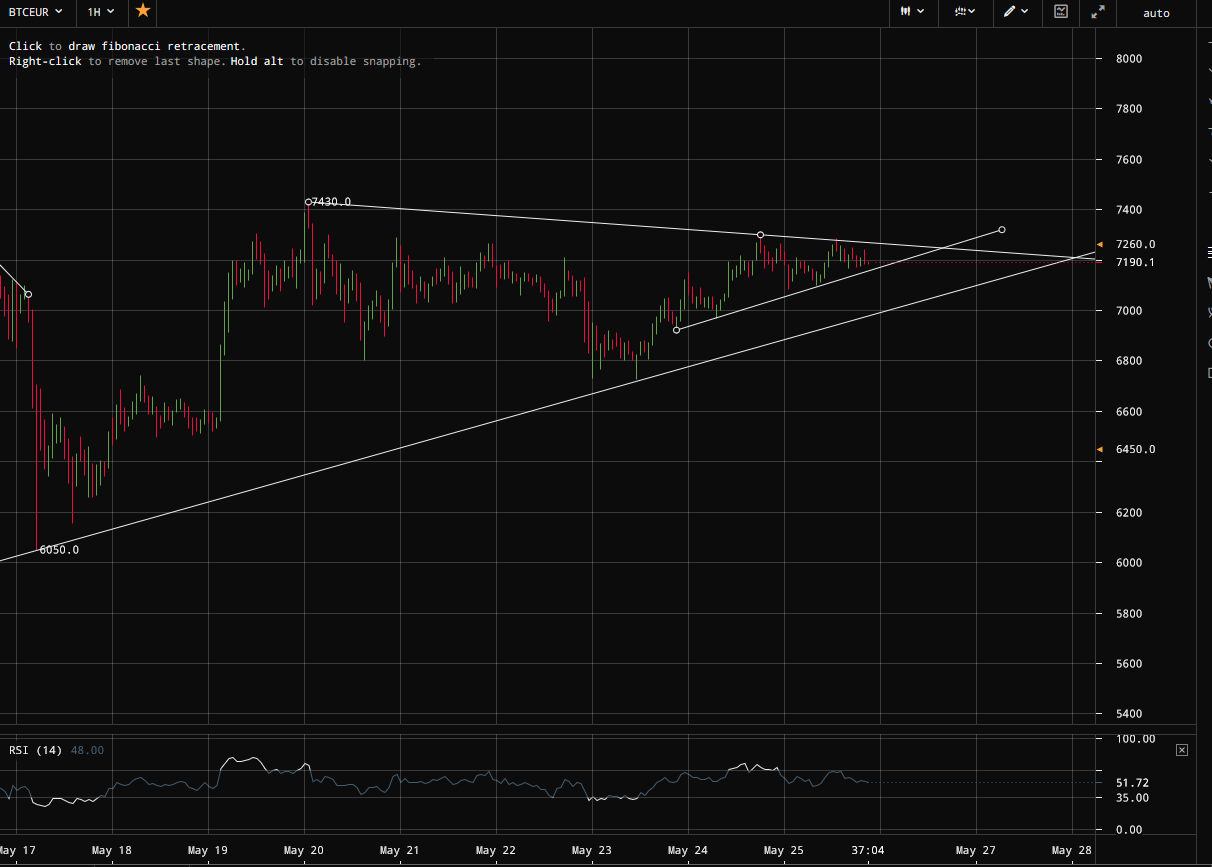Click the May 20 date on time axis
Screen dimensions: 1212x867
pyautogui.click(x=304, y=850)
